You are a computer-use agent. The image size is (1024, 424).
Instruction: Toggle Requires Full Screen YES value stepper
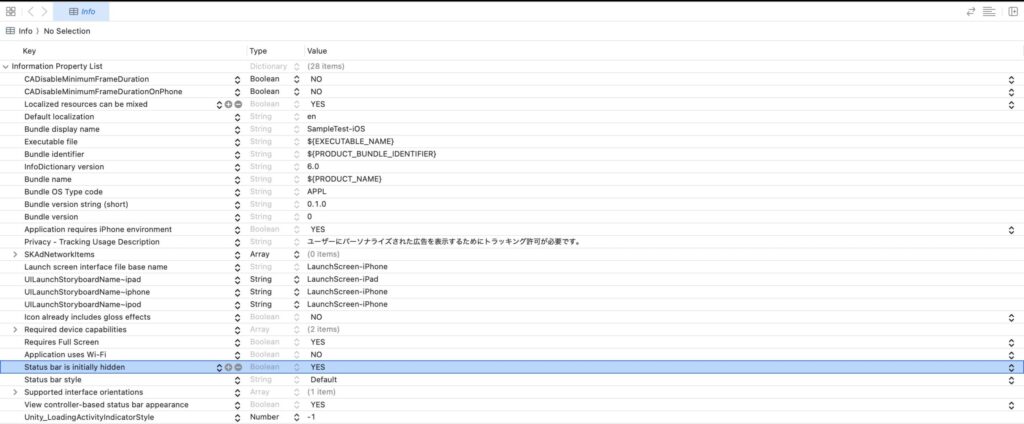coord(1014,342)
